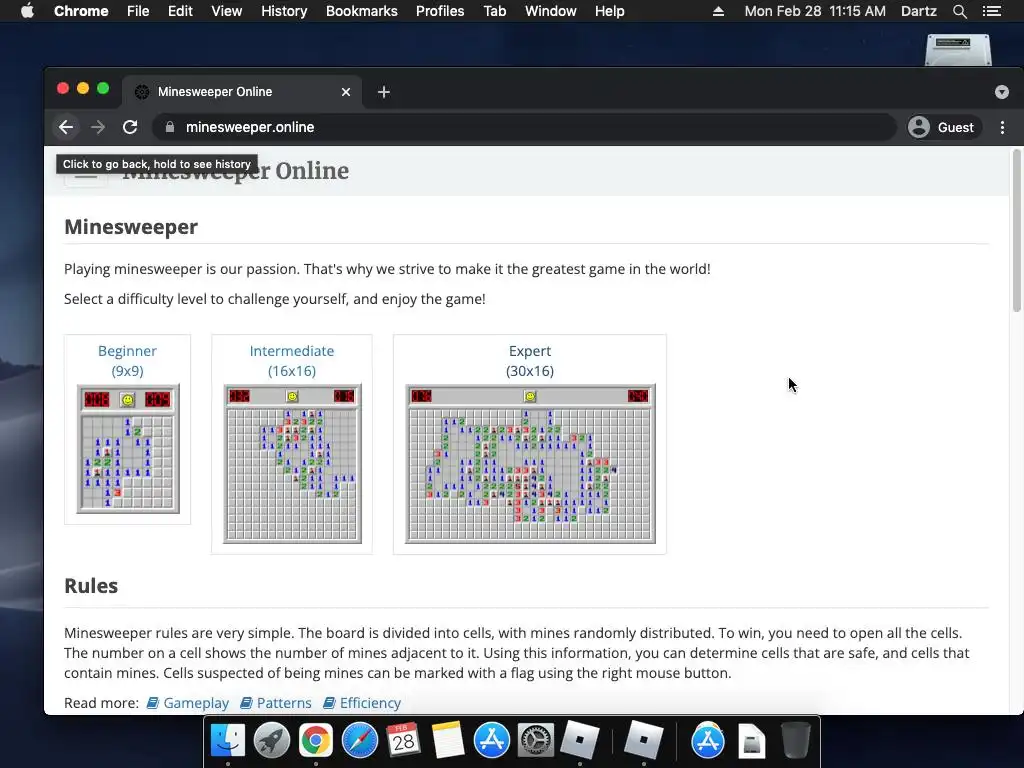This screenshot has height=768, width=1024.
Task: Click the eject icon in menu bar
Action: (x=718, y=11)
